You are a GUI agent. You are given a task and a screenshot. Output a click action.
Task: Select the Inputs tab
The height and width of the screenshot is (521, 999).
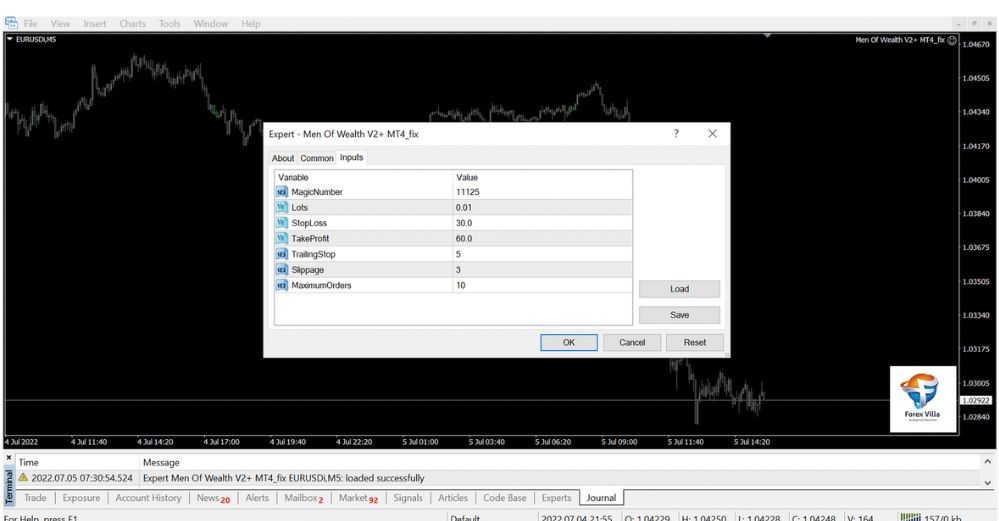coord(352,157)
